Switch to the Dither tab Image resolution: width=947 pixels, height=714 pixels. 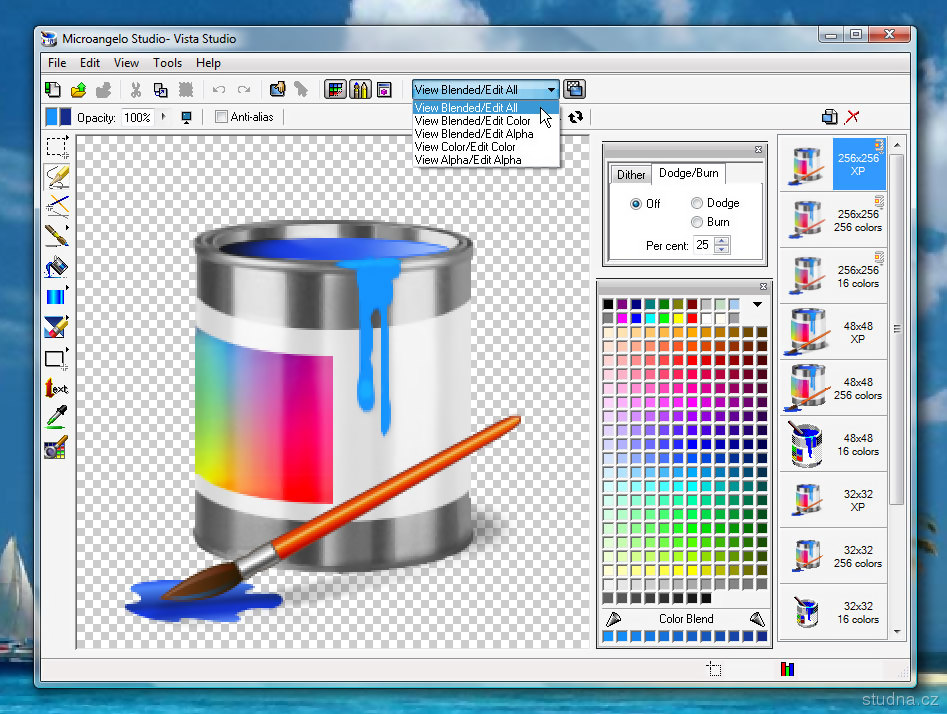tap(631, 174)
